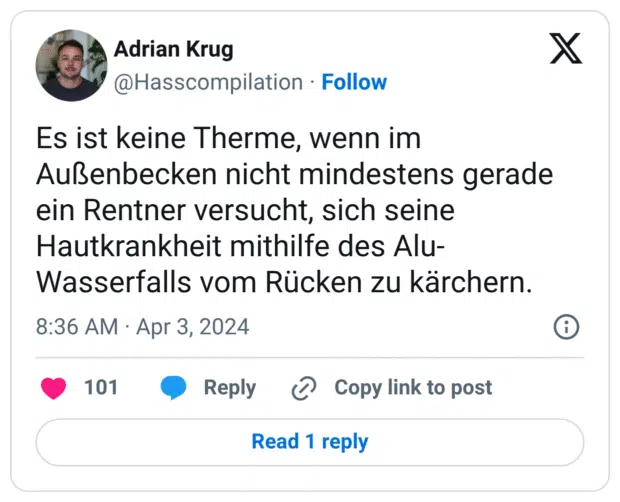Follow Adrian Krug

click(354, 82)
